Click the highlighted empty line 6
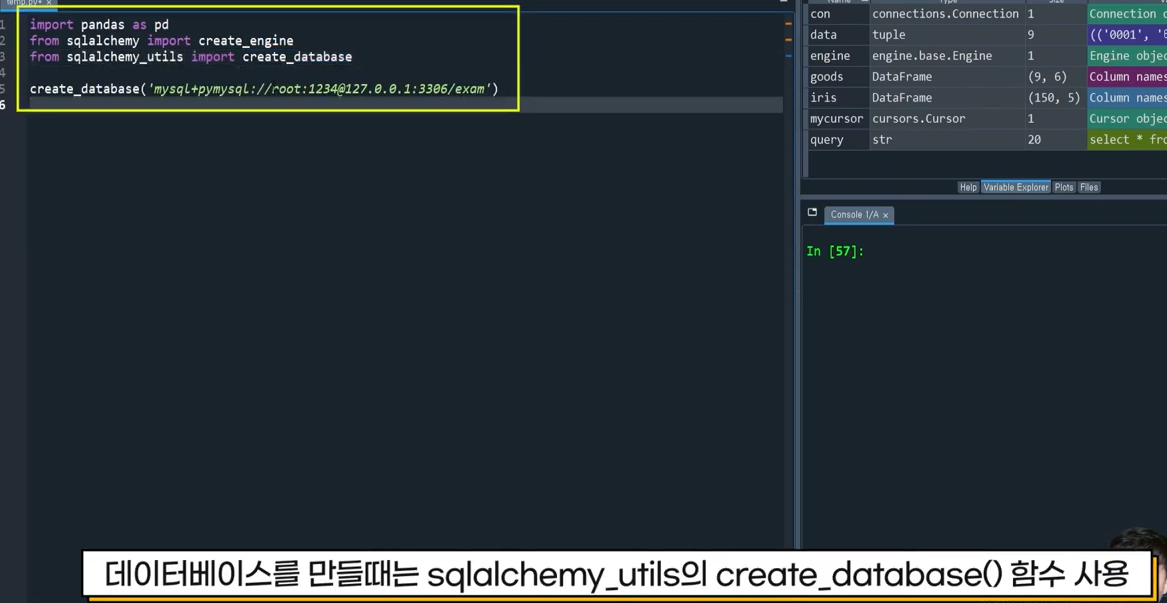The height and width of the screenshot is (603, 1167). pos(406,105)
